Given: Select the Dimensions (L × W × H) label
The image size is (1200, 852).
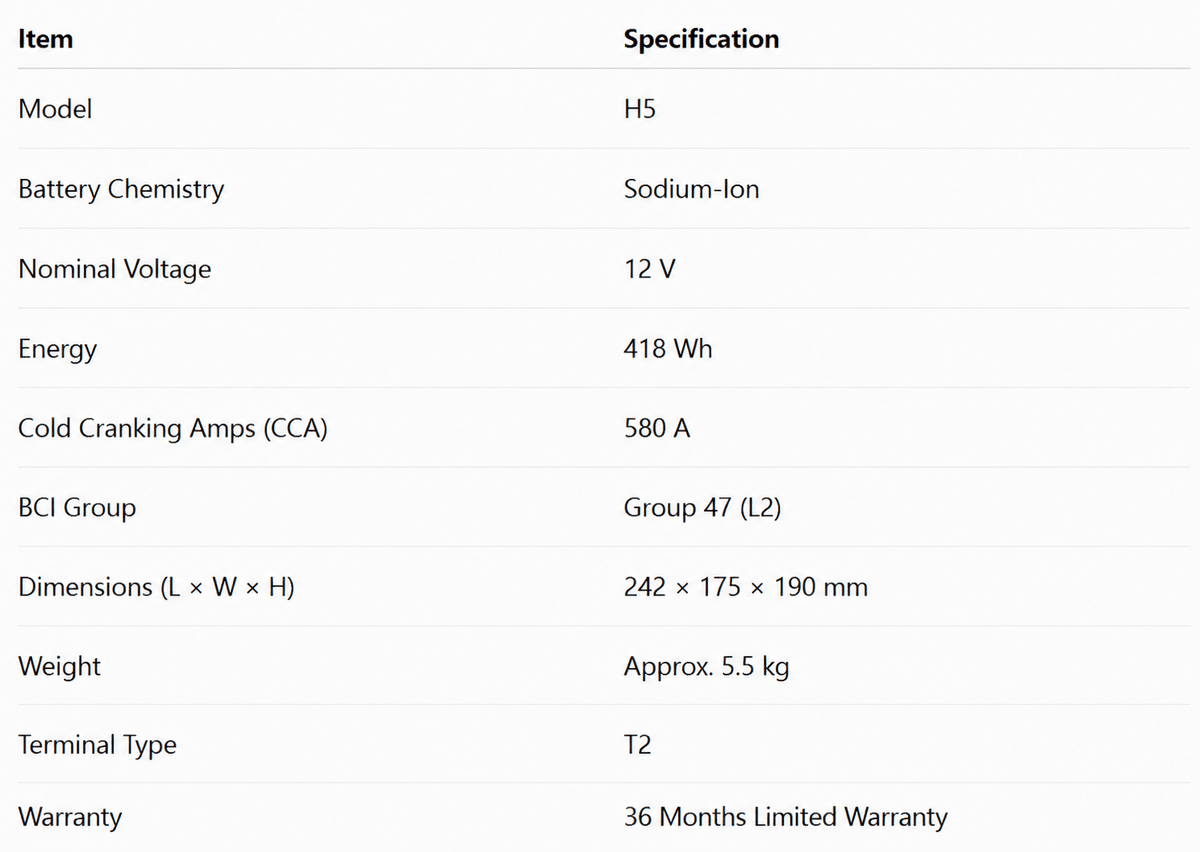Looking at the screenshot, I should (156, 587).
